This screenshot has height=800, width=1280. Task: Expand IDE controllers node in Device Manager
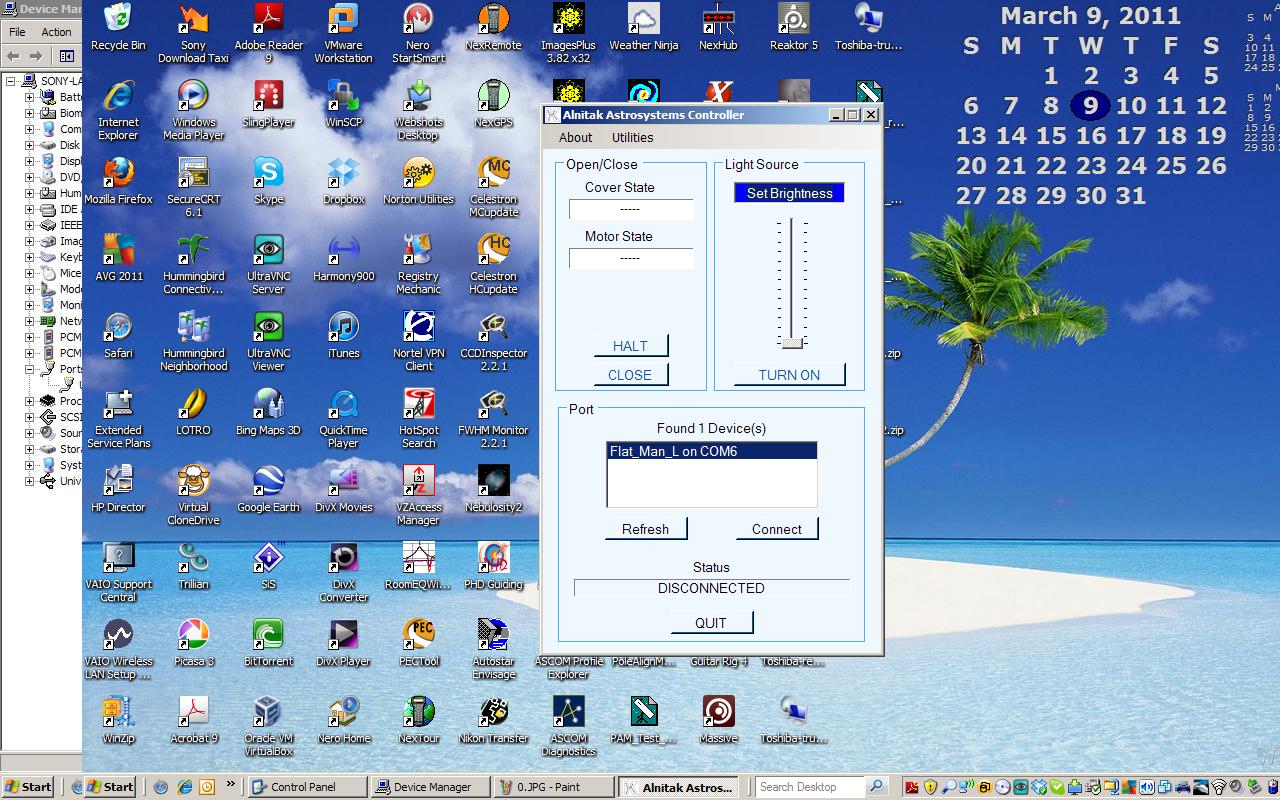tap(30, 209)
